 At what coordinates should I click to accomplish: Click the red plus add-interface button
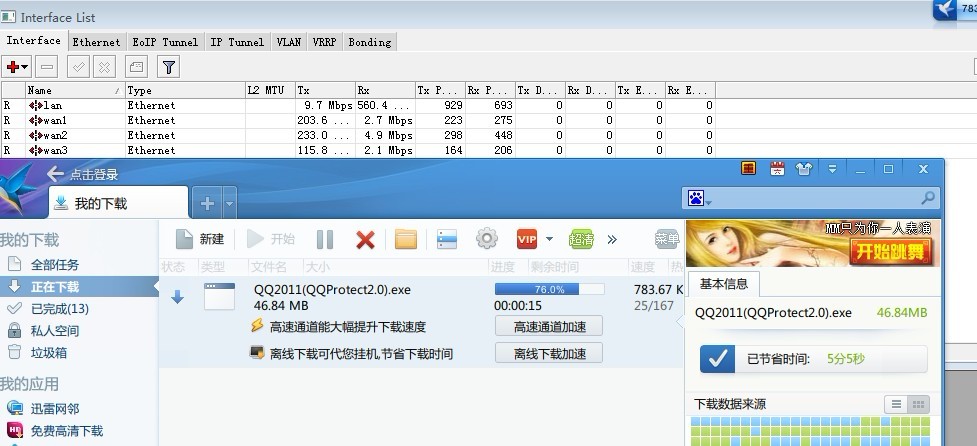[x=12, y=67]
